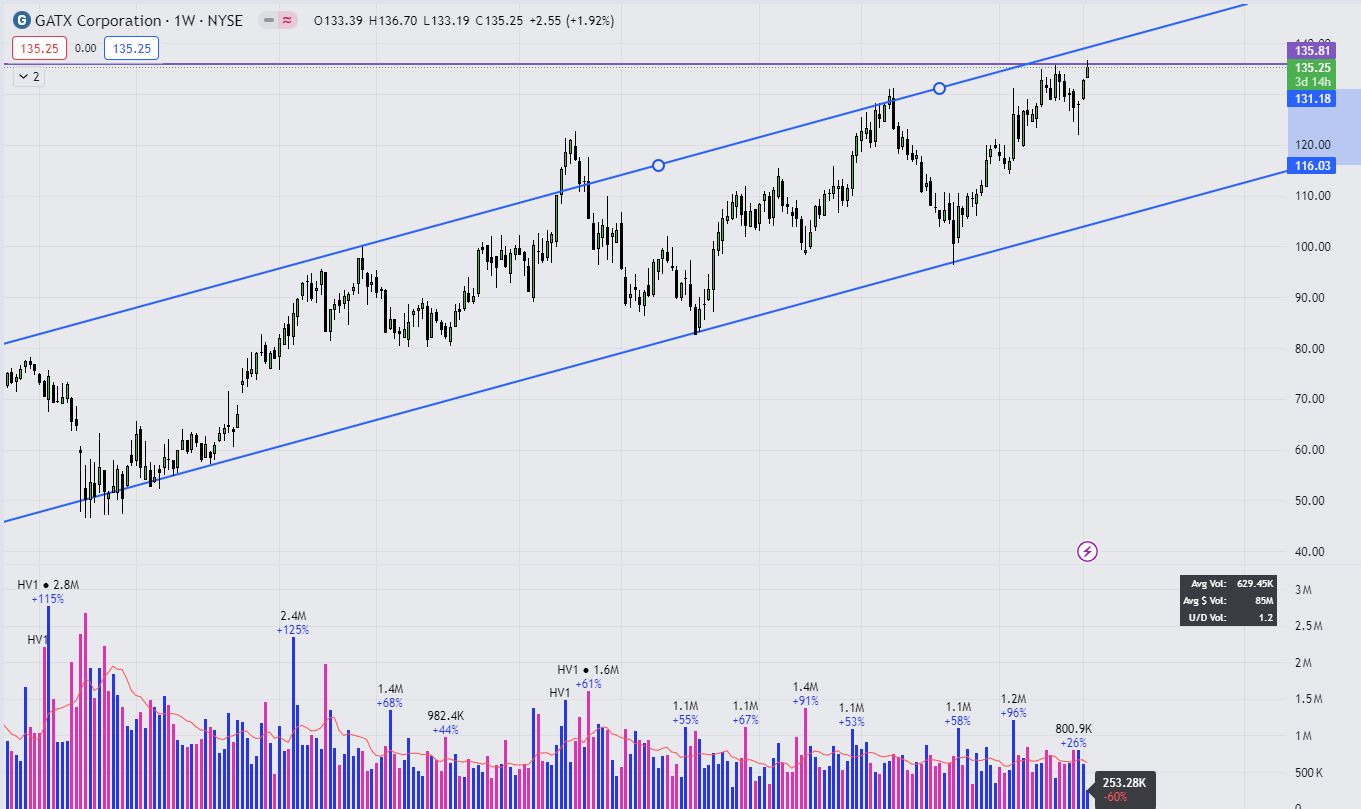Click the HV1 1.6M volume annotation
Image resolution: width=1361 pixels, height=809 pixels.
(588, 670)
